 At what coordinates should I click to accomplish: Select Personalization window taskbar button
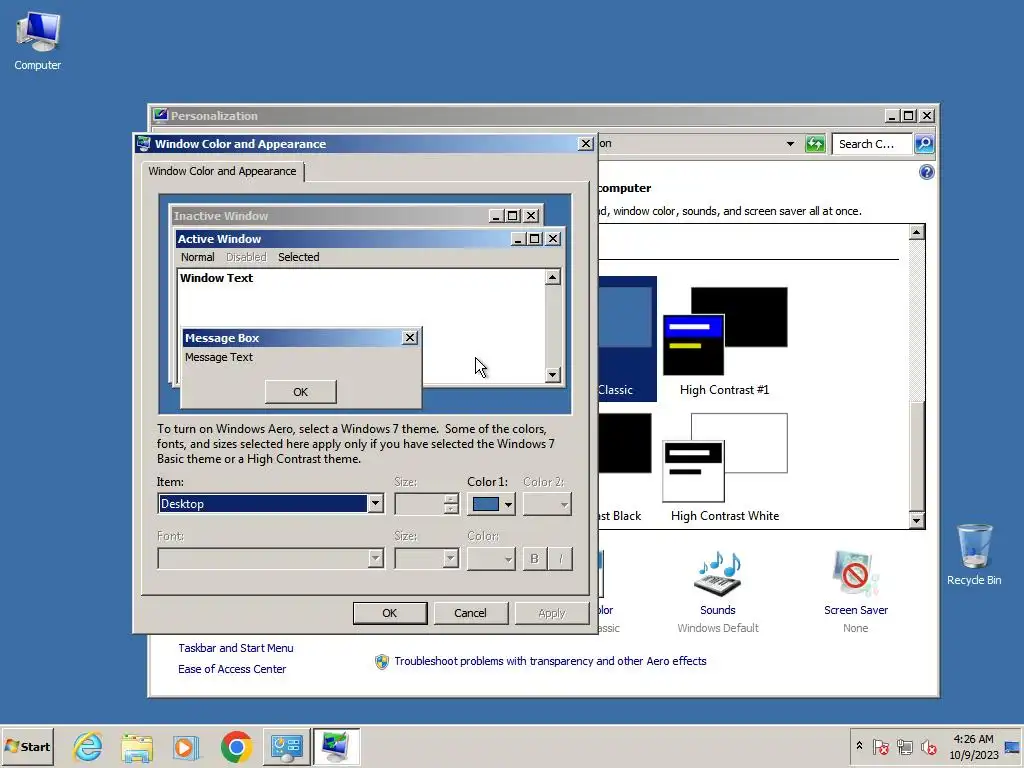[336, 746]
